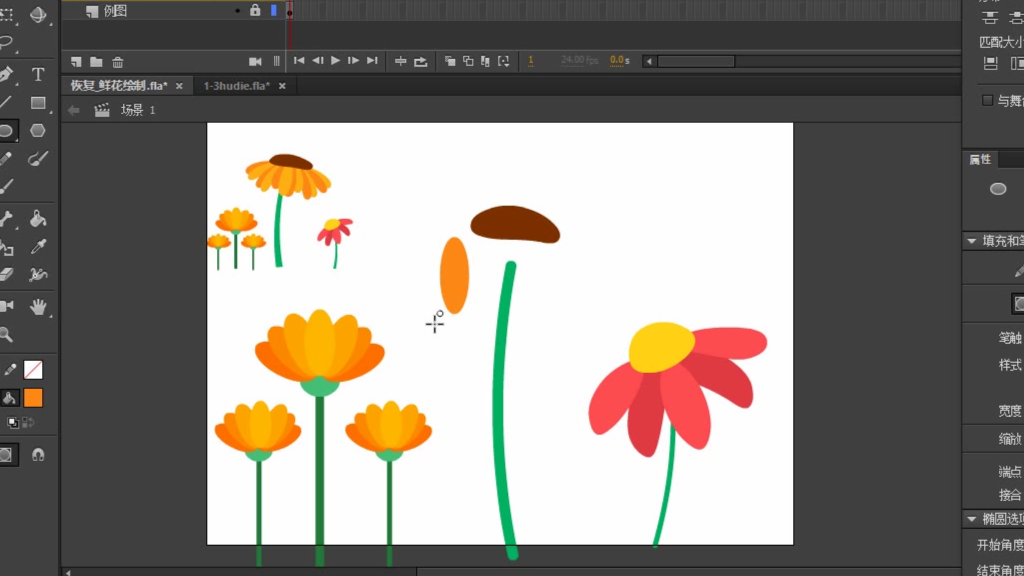Toggle the loop playback button

pyautogui.click(x=421, y=61)
